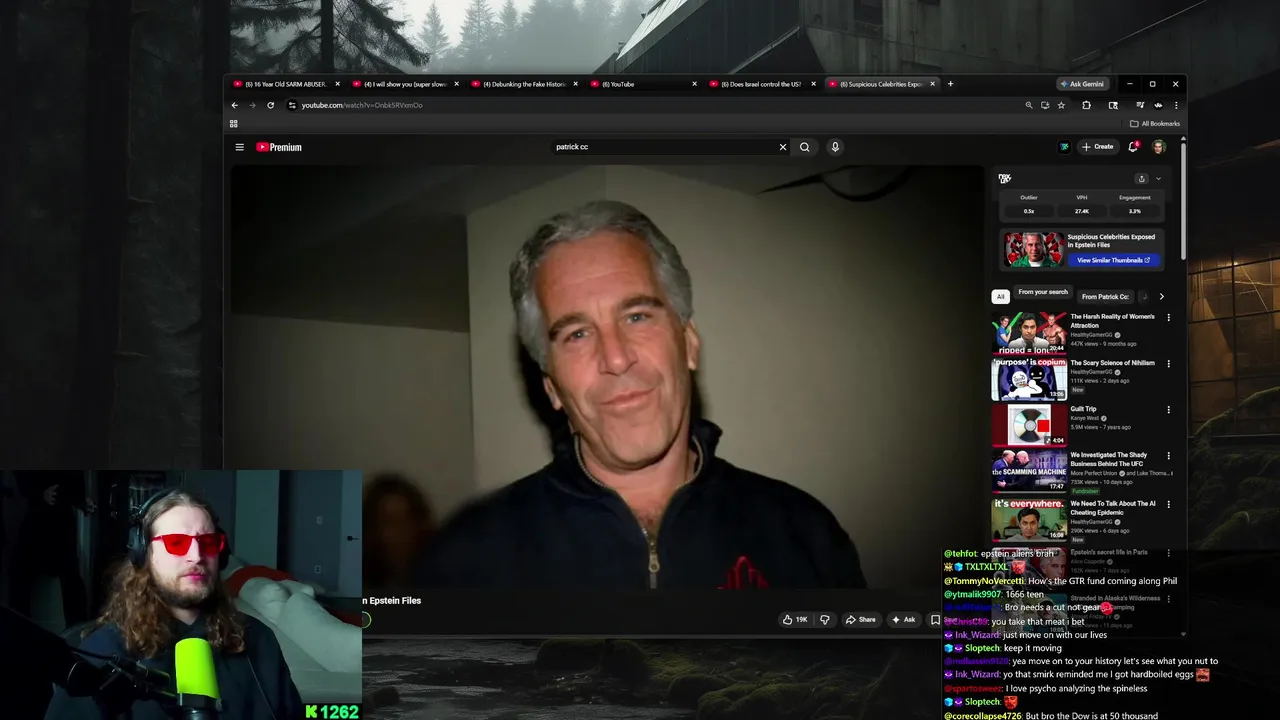
Task: Share the video
Action: point(860,620)
